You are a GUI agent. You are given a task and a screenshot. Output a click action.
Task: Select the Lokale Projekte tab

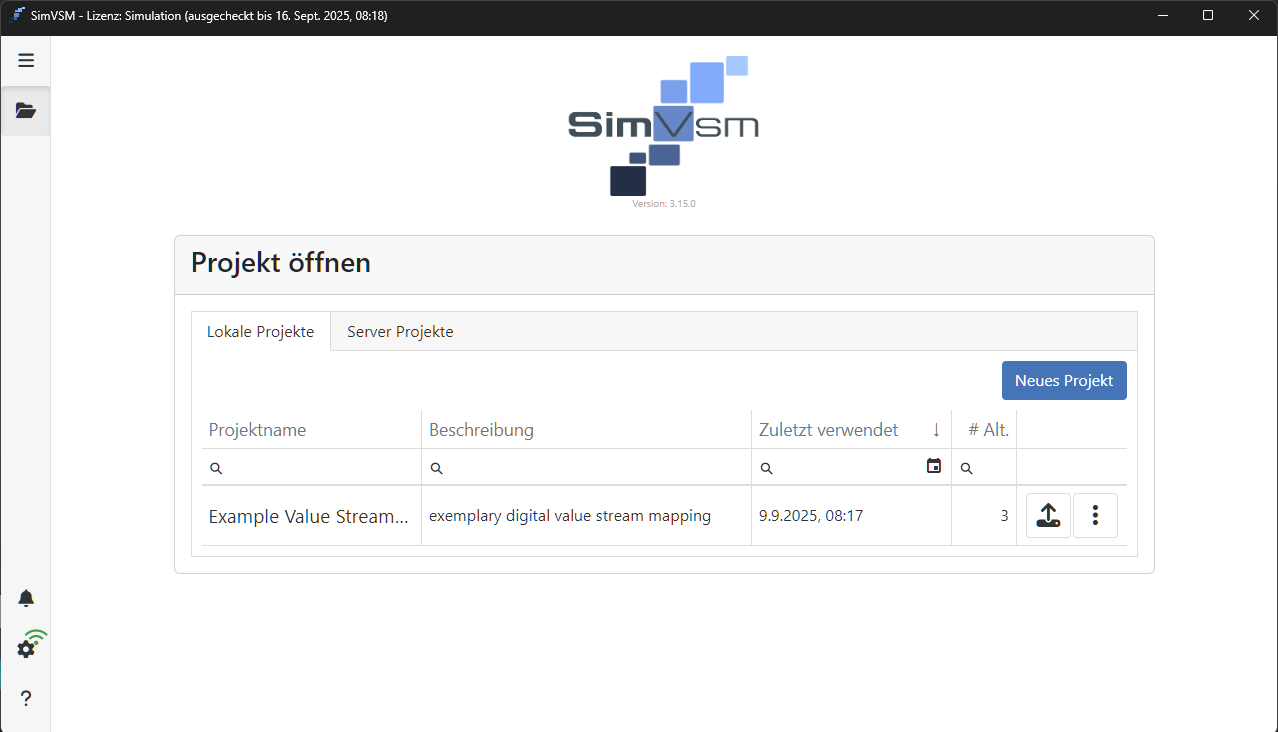(x=261, y=332)
